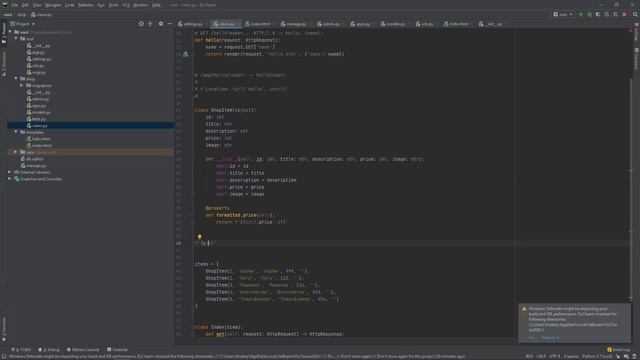
Task: Click the warning icon in Windows Defender notification
Action: [524, 309]
